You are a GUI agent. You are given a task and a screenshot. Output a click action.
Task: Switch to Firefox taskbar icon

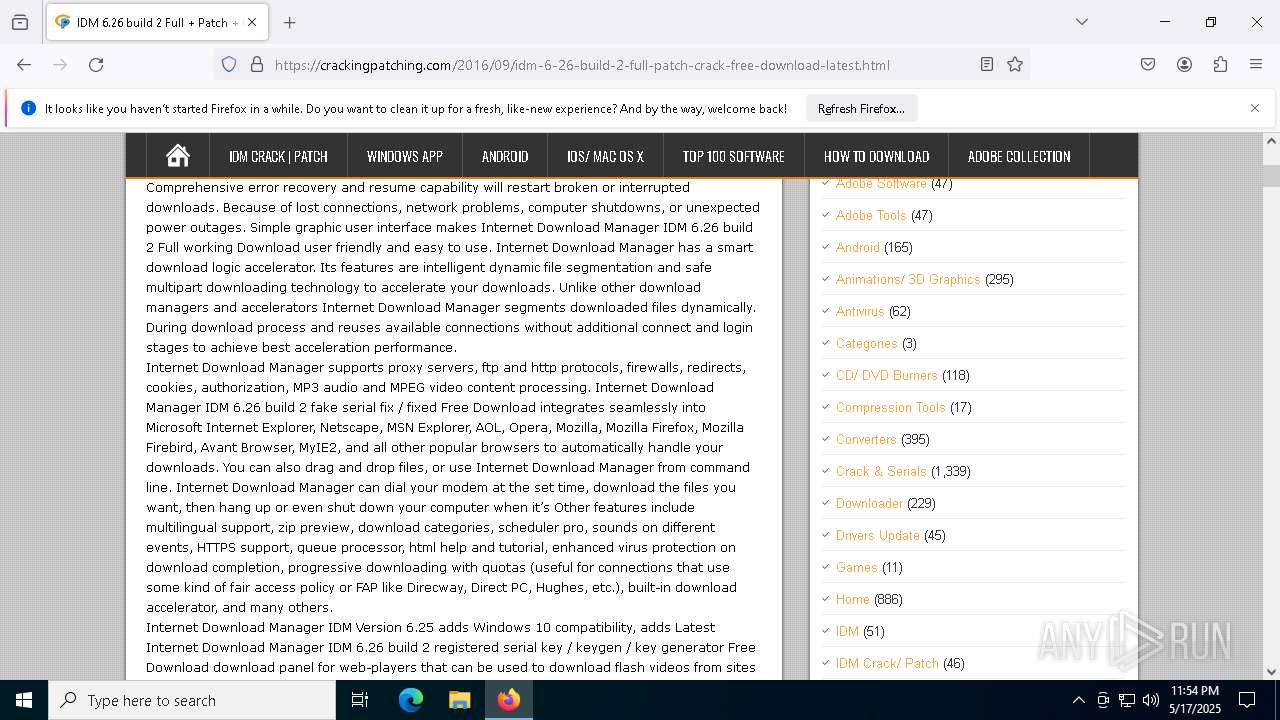509,700
